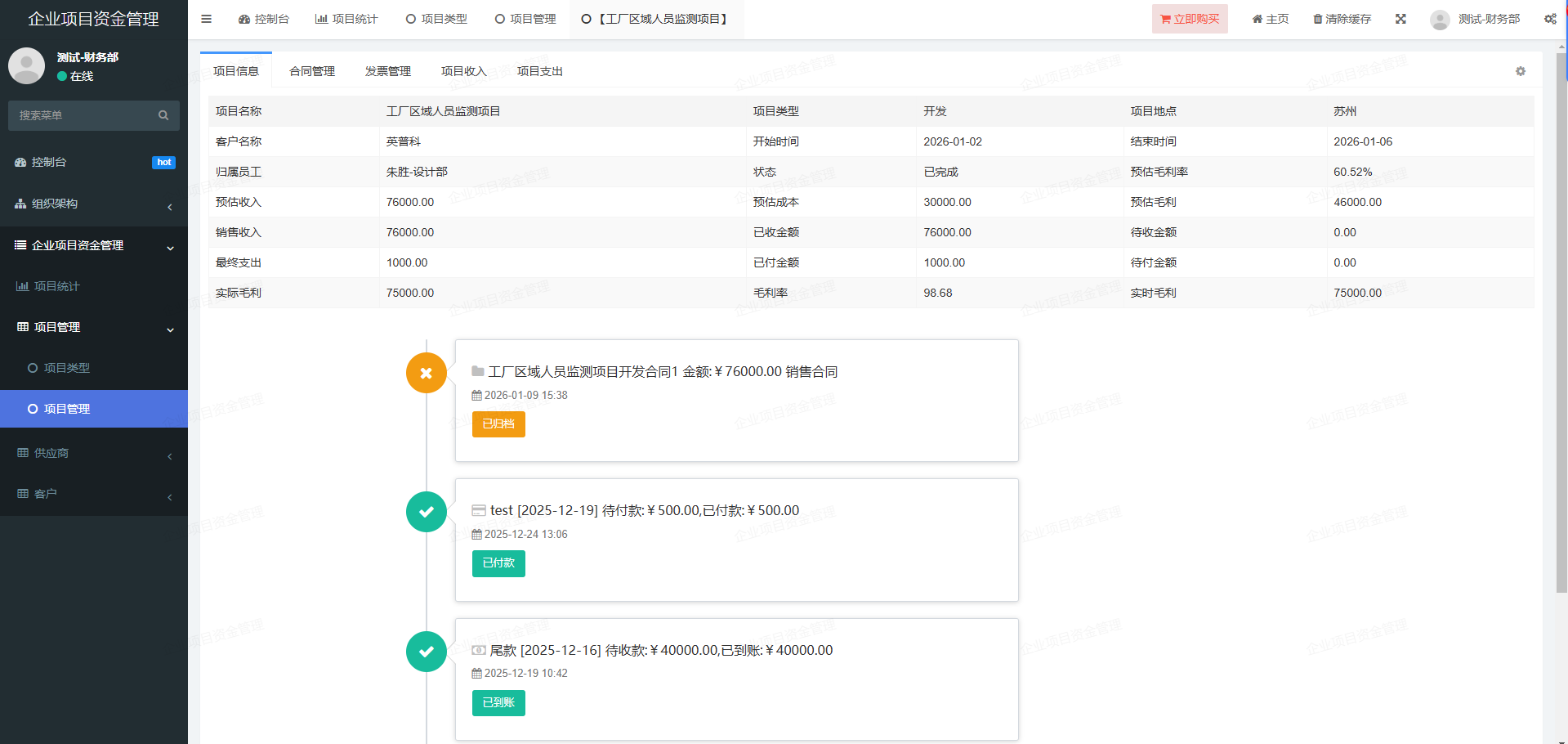Click the page vertical scrollbar
1568x744 pixels.
tap(1561, 327)
